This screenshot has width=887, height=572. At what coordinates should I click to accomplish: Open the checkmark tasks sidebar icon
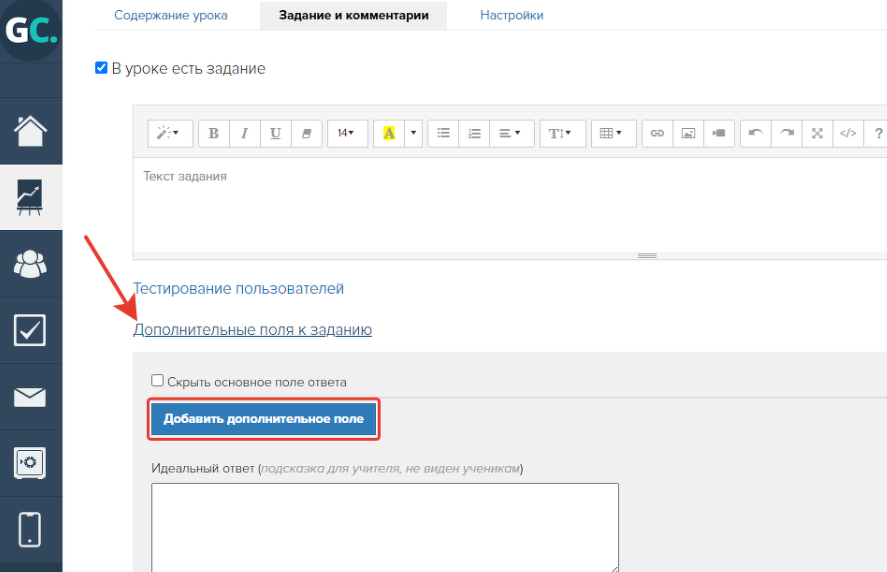point(31,330)
